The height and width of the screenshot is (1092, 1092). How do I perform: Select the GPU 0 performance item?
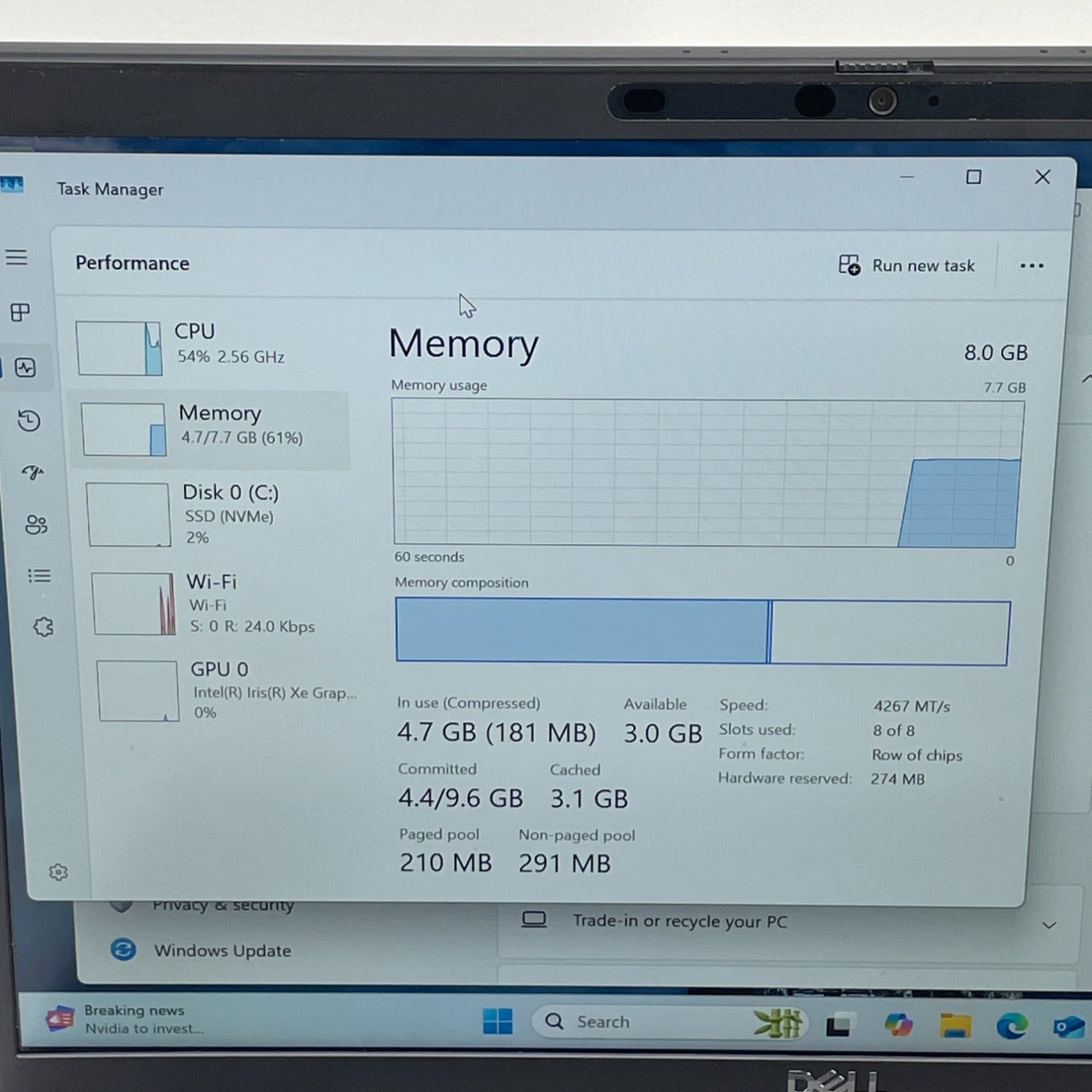[226, 690]
